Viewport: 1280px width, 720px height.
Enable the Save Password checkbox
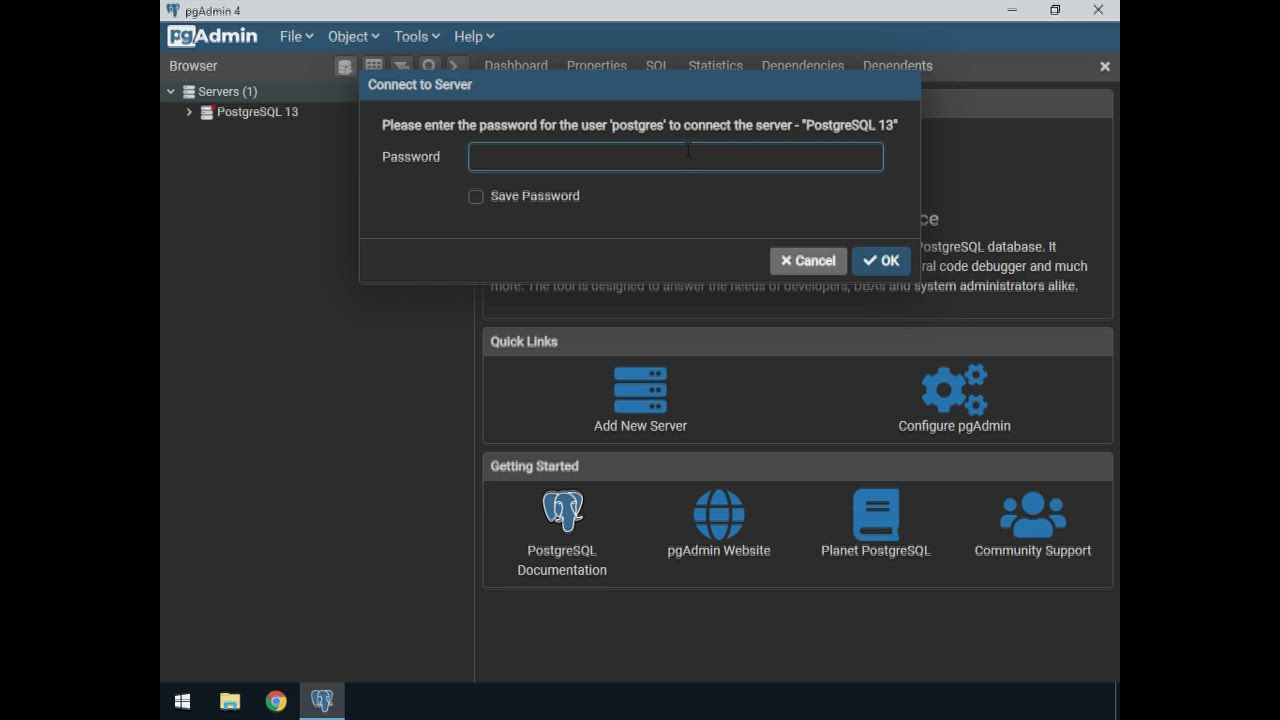(x=476, y=197)
